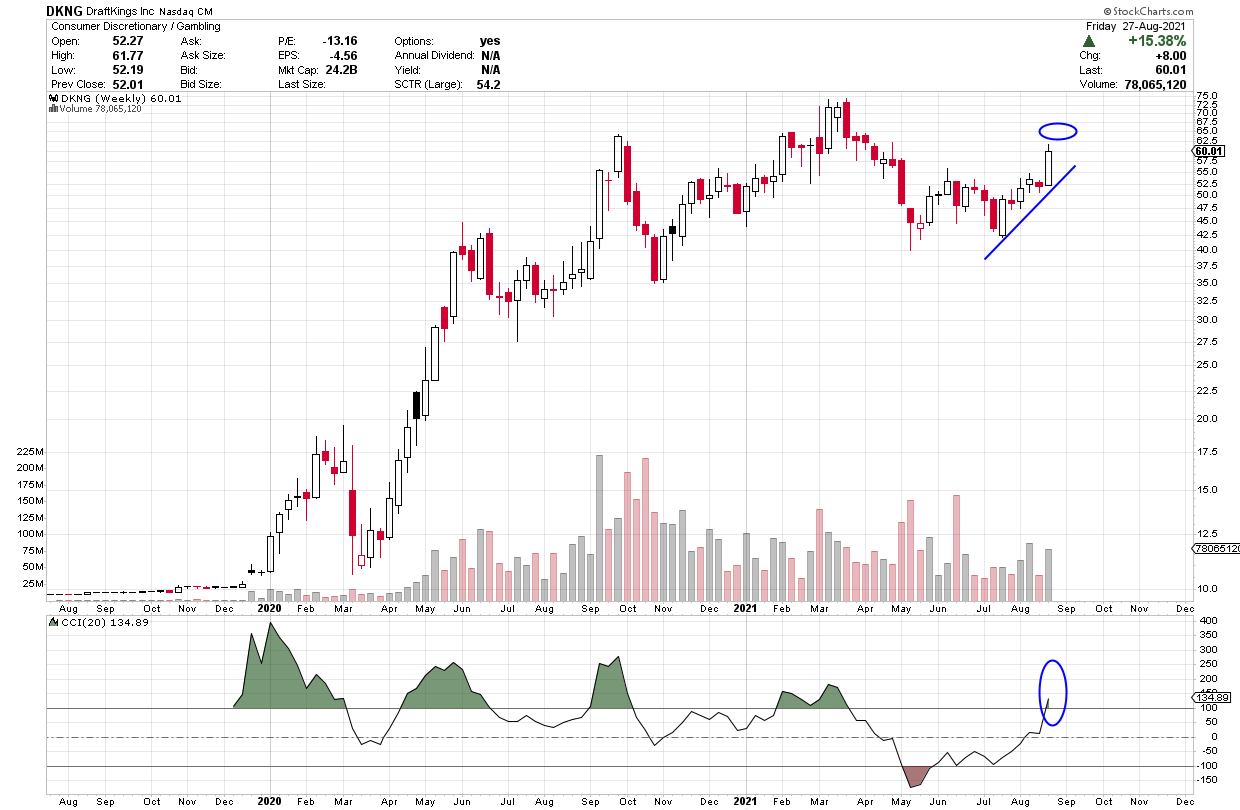Select the Mkt Cap value 24.2B

tap(342, 70)
